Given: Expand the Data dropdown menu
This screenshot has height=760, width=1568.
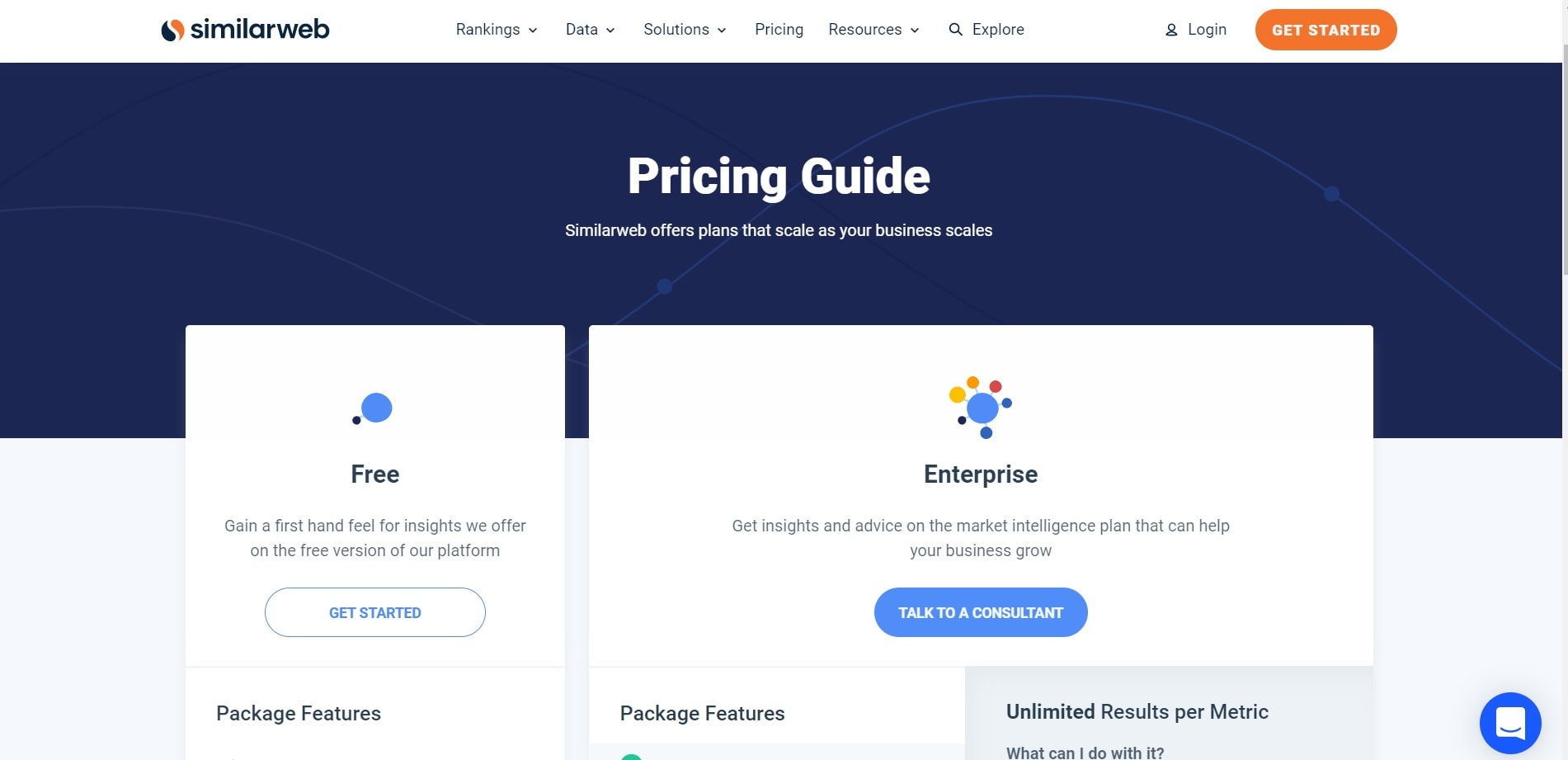Looking at the screenshot, I should click(591, 30).
